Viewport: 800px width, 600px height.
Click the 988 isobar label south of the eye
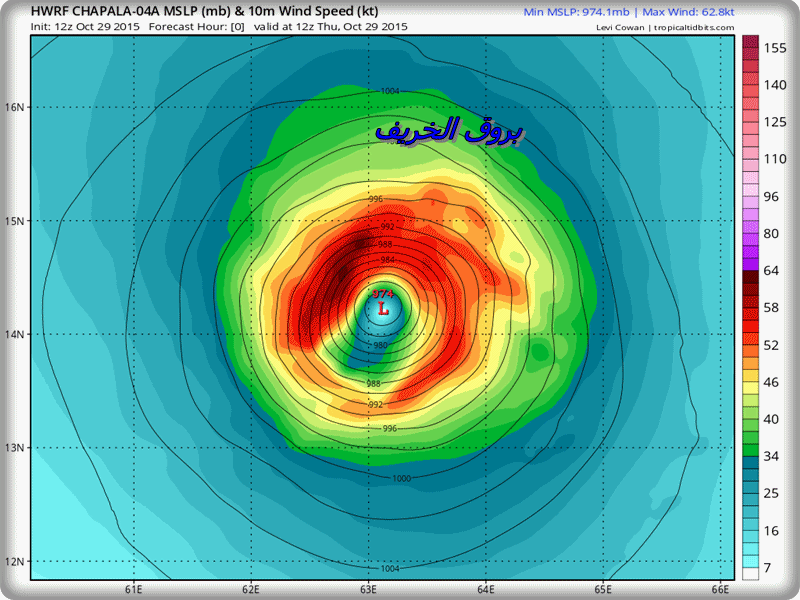(373, 384)
